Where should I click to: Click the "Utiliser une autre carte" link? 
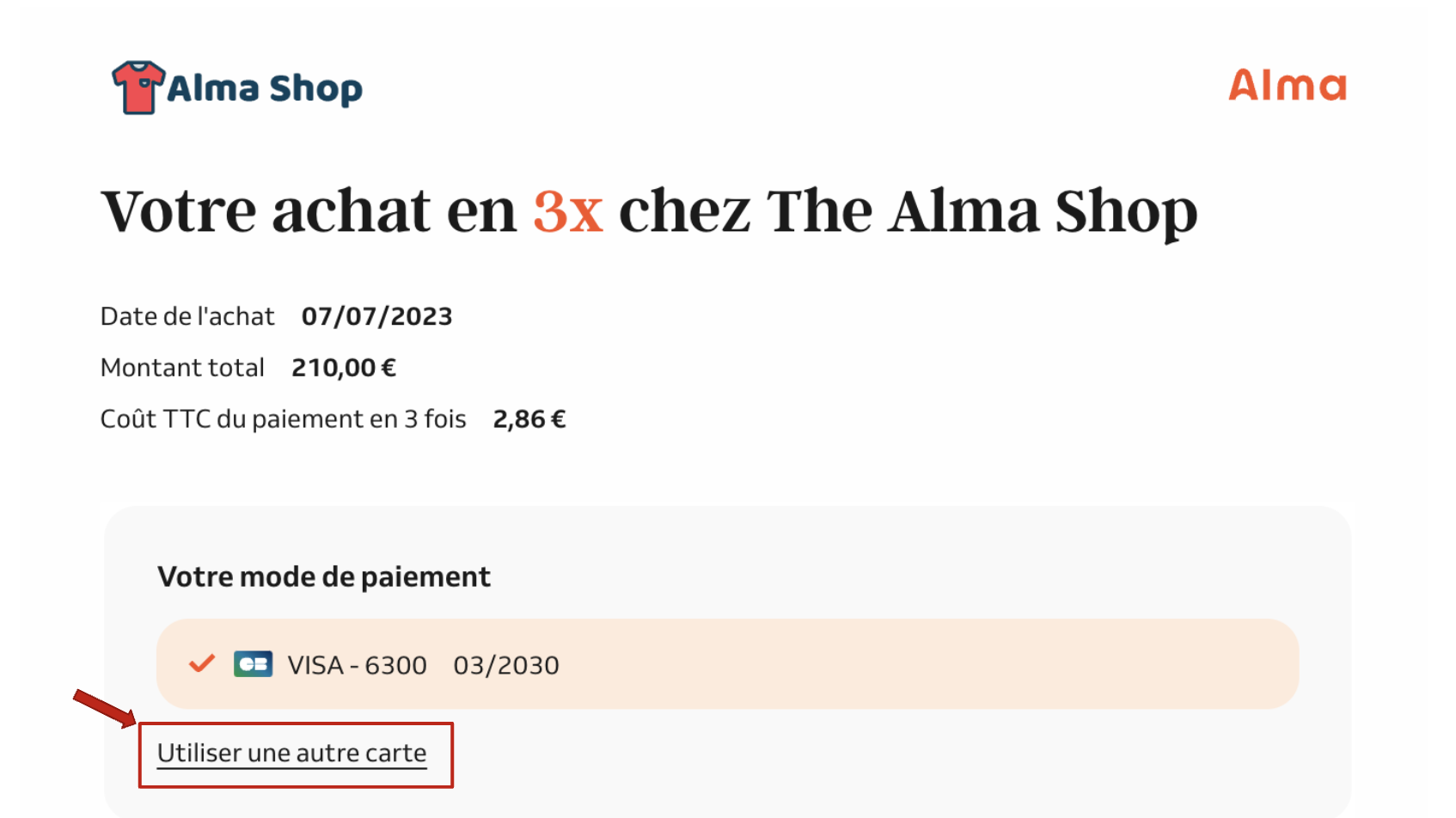[291, 754]
